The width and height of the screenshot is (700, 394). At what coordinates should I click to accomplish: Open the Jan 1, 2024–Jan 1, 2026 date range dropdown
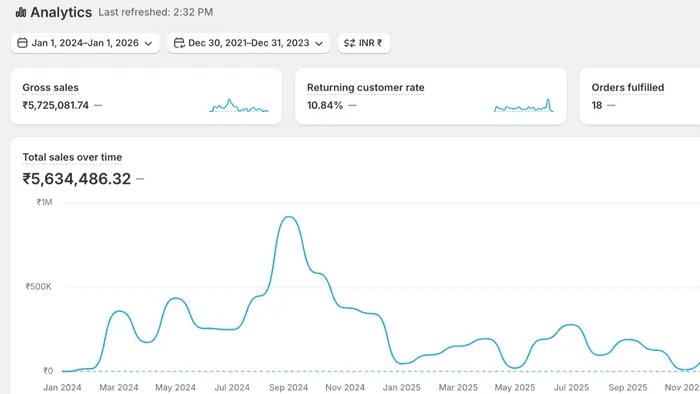[85, 43]
